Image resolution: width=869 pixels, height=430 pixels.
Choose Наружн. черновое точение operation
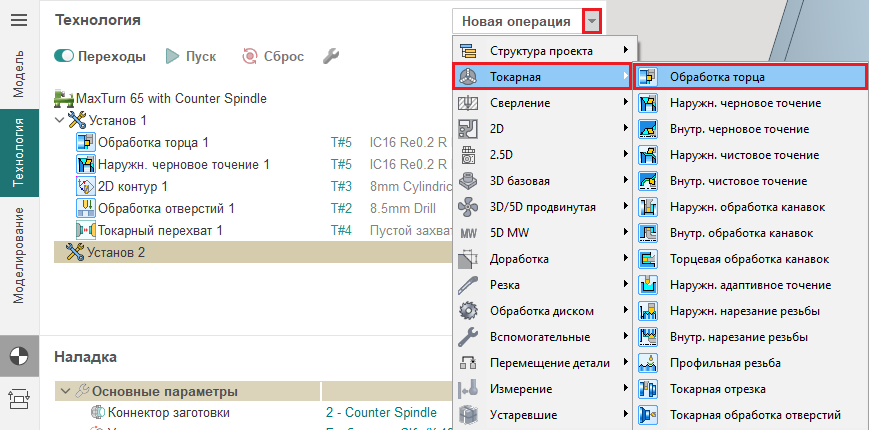click(x=745, y=103)
